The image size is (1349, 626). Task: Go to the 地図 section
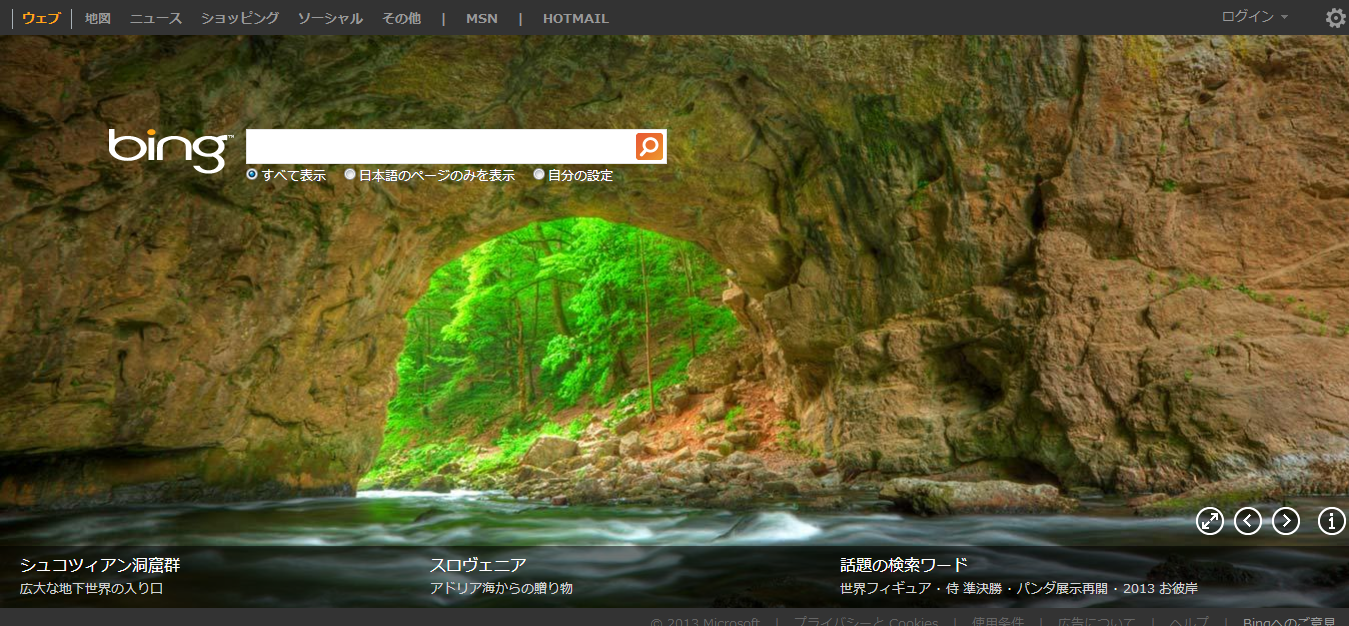pyautogui.click(x=98, y=18)
